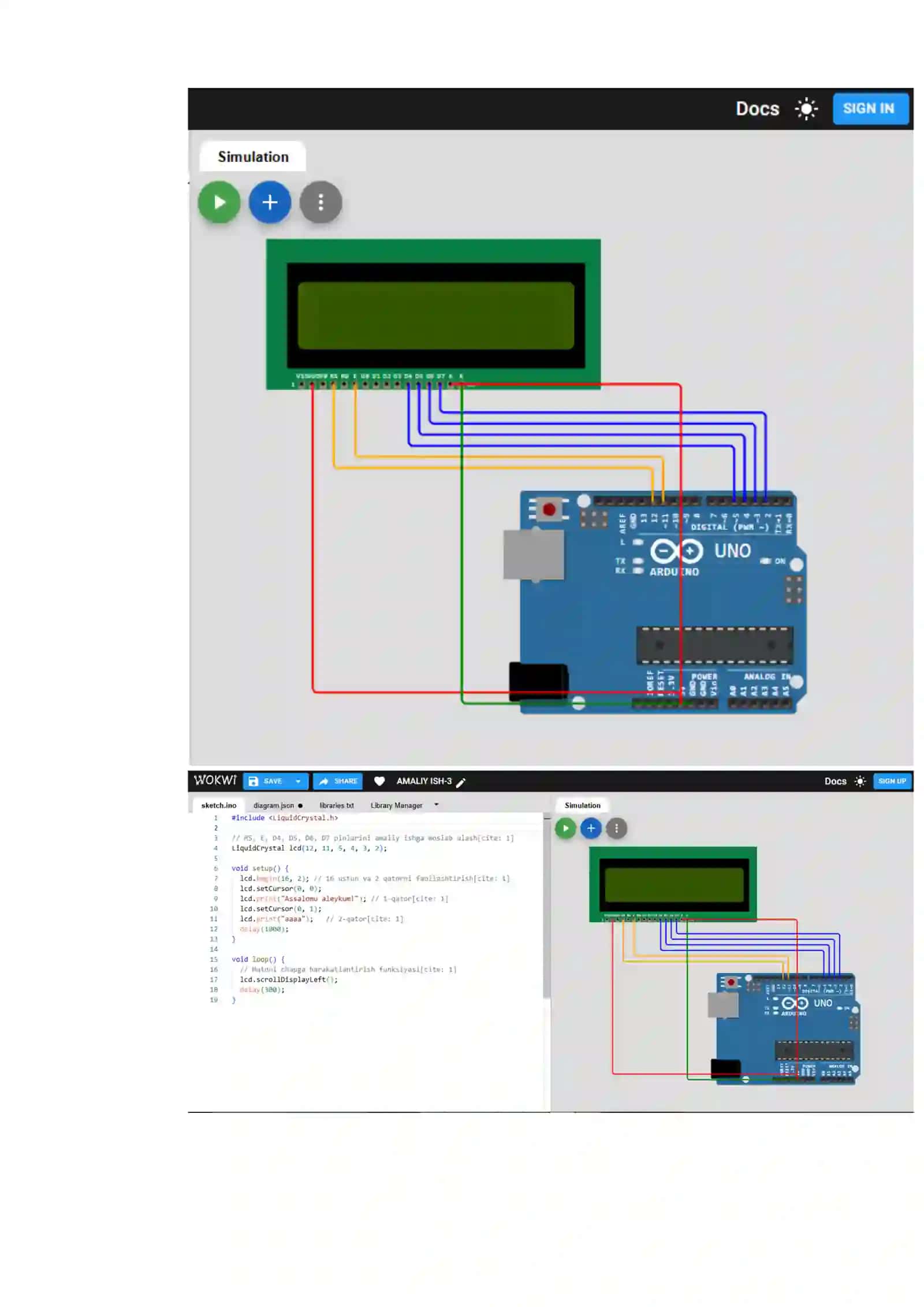Click the large UNO board label

(732, 551)
